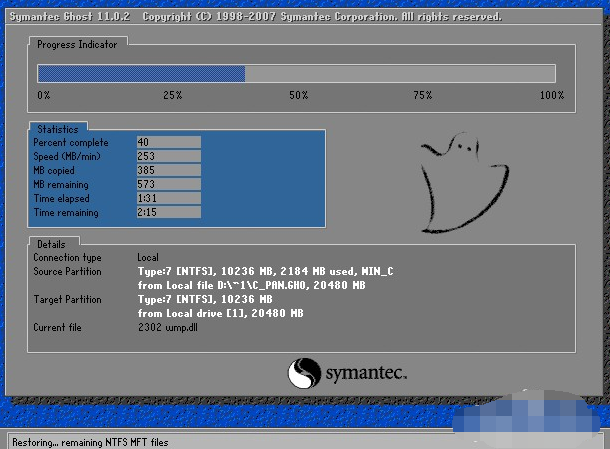The height and width of the screenshot is (449, 610).
Task: Click the Symantec wordmark text
Action: tap(365, 374)
